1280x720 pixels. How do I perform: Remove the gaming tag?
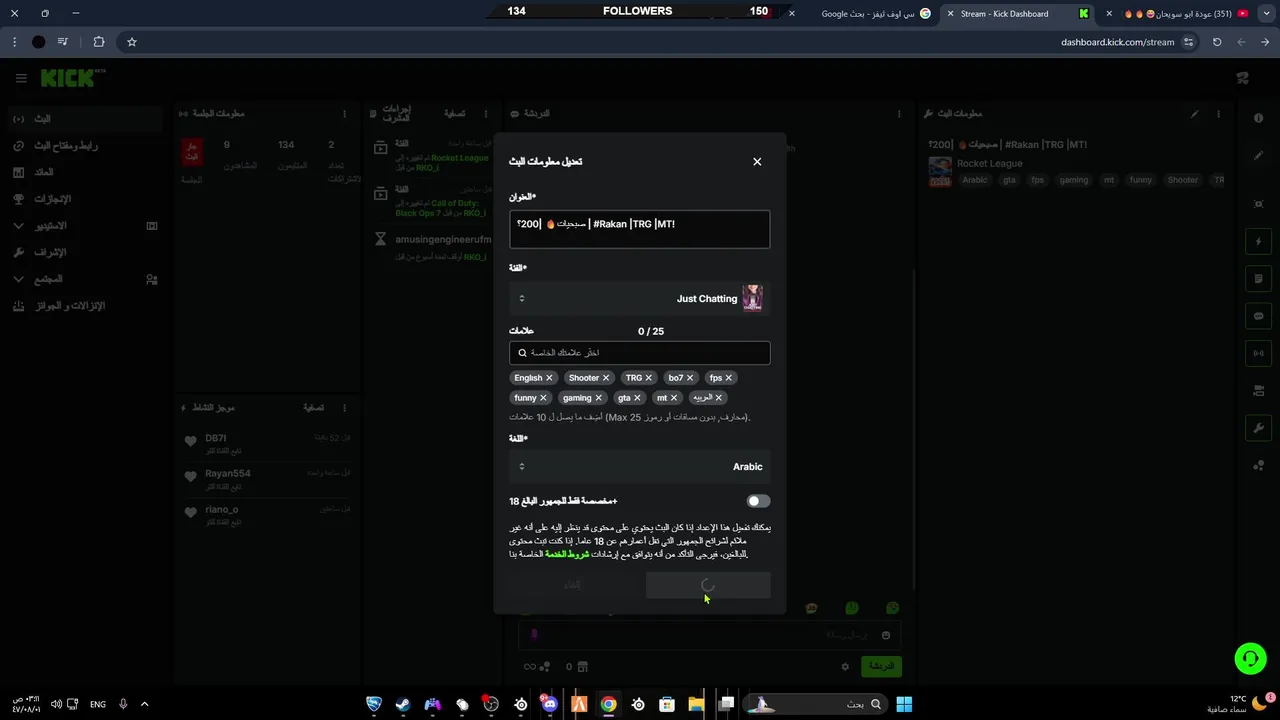pyautogui.click(x=598, y=398)
